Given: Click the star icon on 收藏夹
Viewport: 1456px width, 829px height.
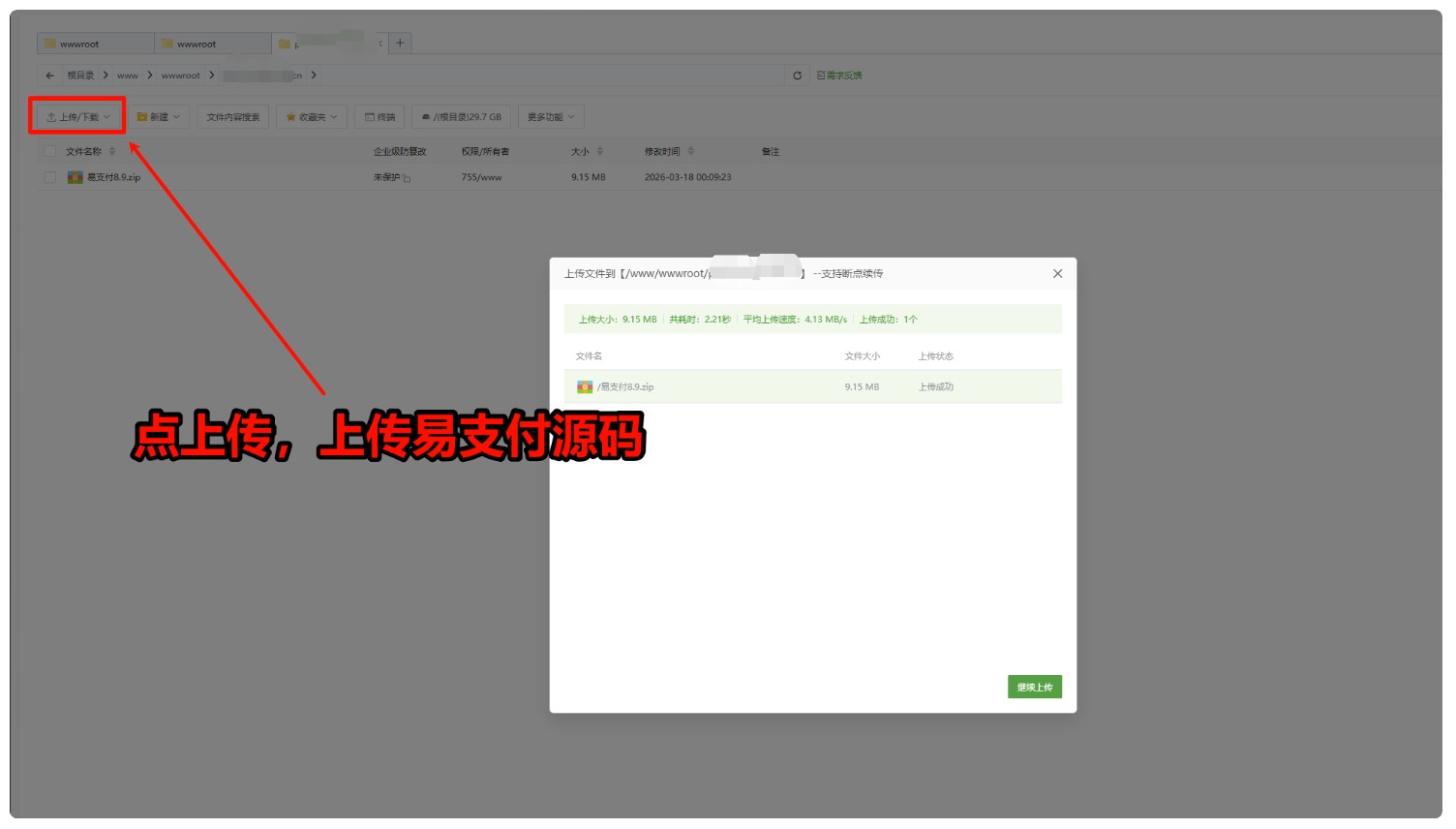Looking at the screenshot, I should 290,116.
